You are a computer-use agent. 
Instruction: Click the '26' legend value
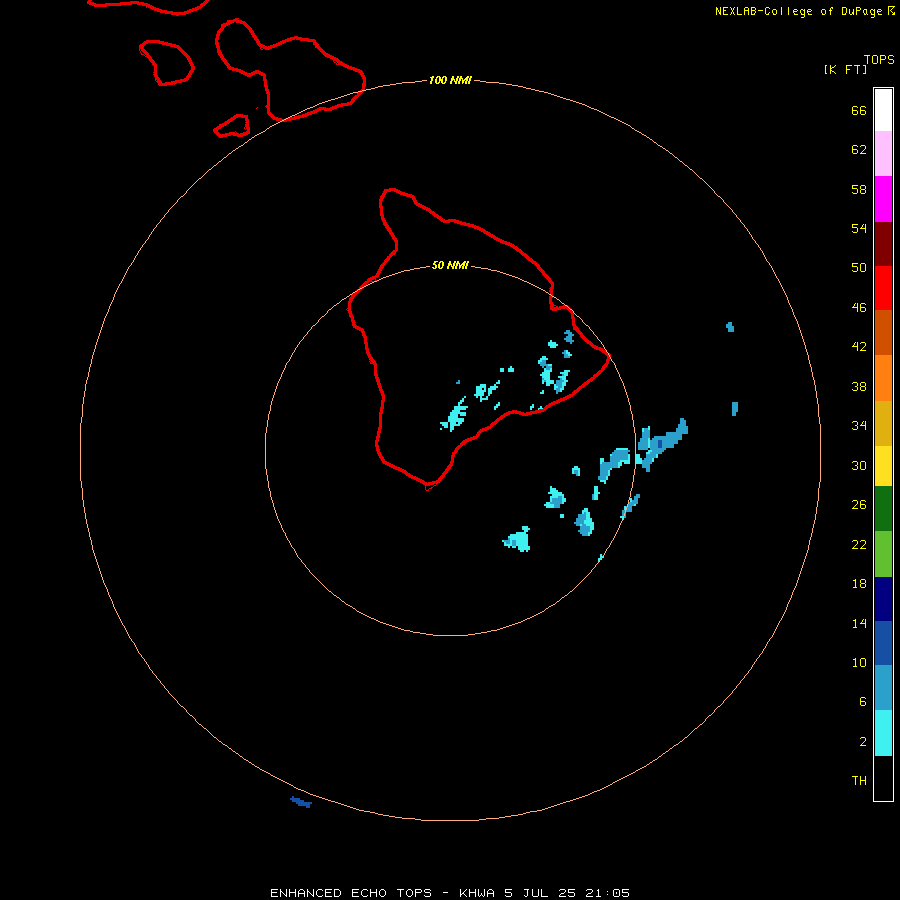pyautogui.click(x=859, y=505)
